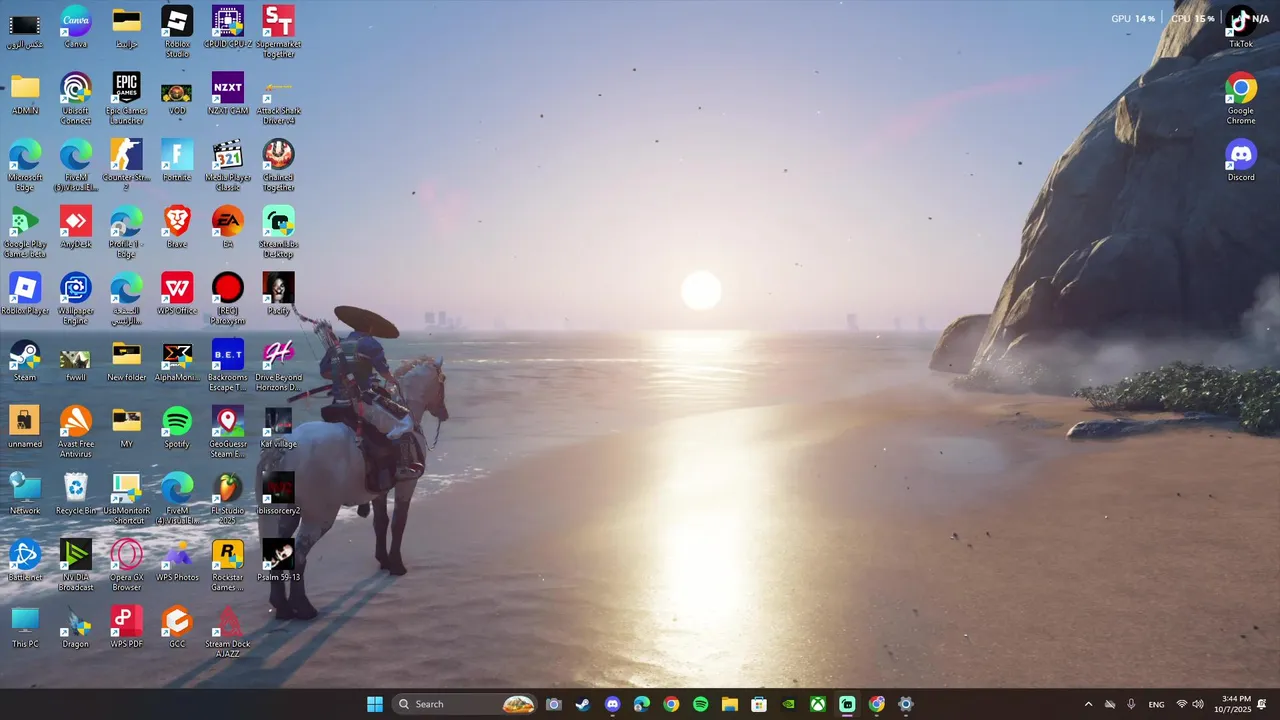The width and height of the screenshot is (1280, 720).
Task: Select the Avast Free Antivirus icon
Action: [76, 432]
